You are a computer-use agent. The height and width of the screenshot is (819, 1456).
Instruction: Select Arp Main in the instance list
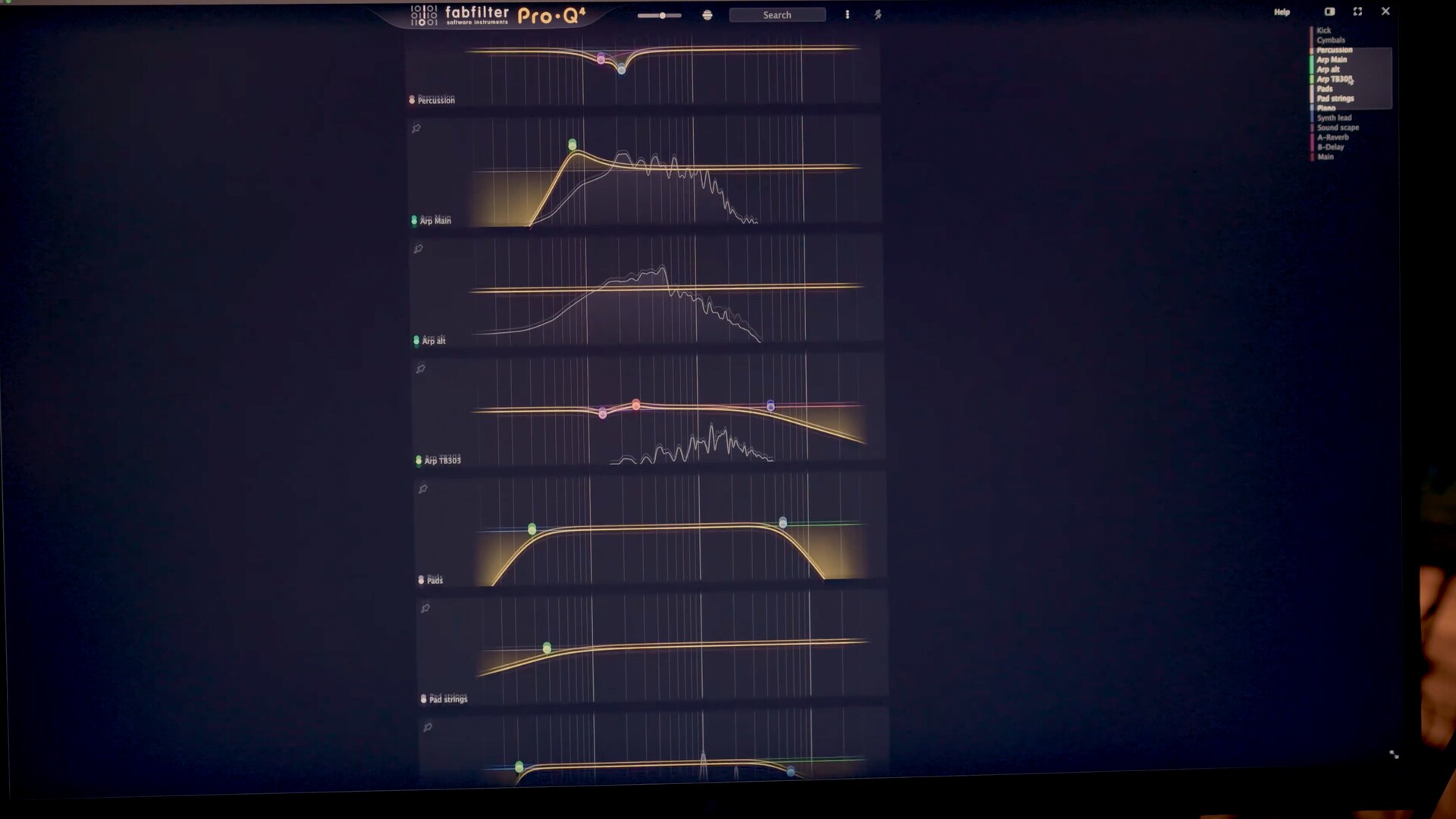(1332, 60)
